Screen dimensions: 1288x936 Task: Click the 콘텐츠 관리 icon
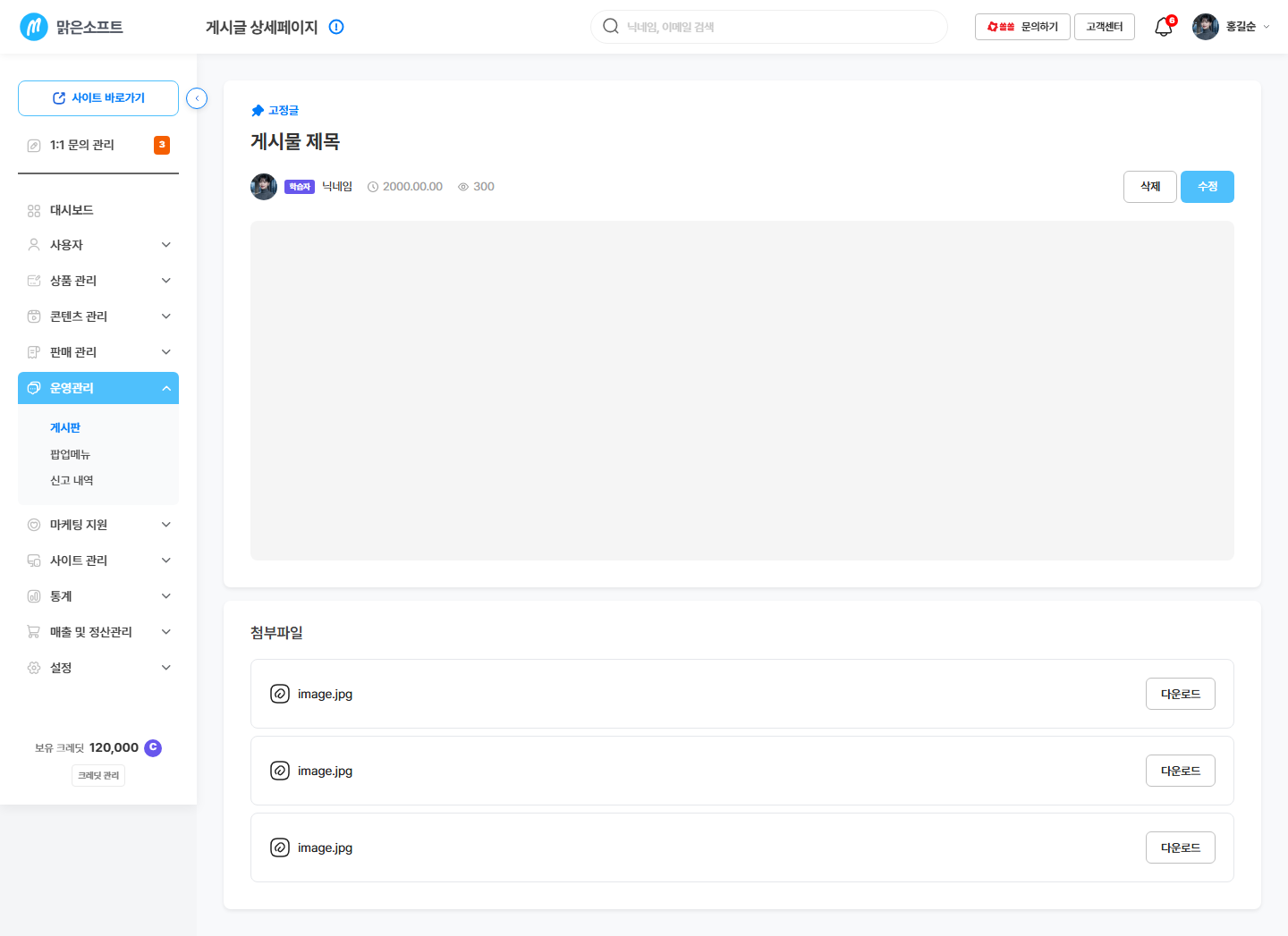tap(34, 316)
